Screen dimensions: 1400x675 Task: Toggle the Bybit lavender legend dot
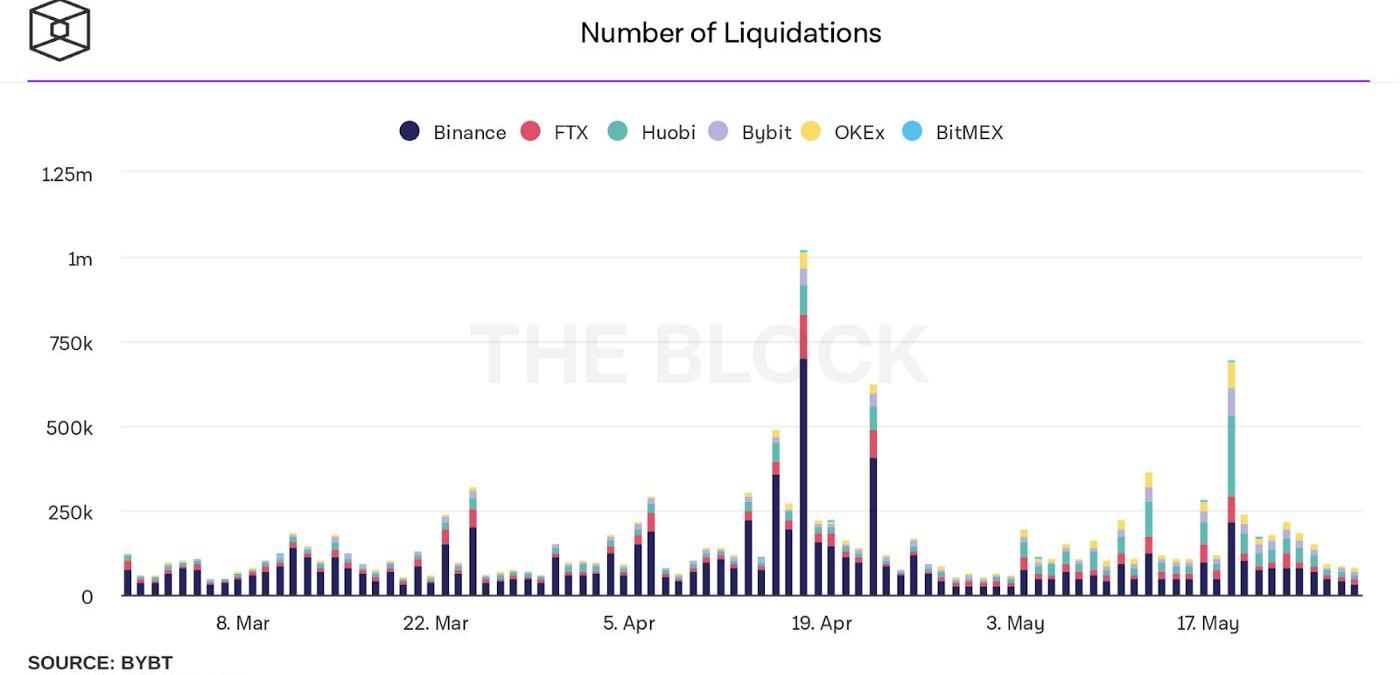pos(718,131)
